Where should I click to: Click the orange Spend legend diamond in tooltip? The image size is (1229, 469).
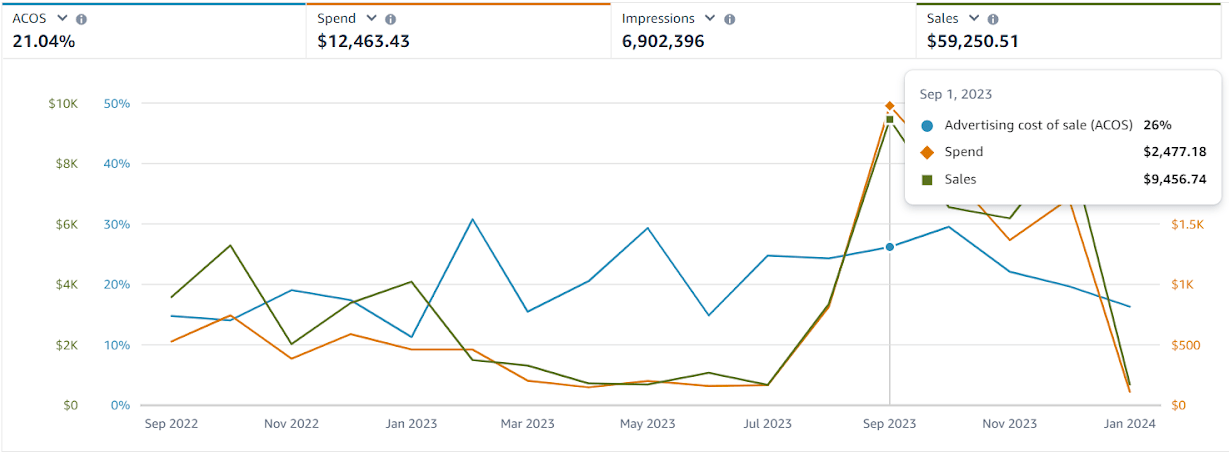pyautogui.click(x=927, y=152)
